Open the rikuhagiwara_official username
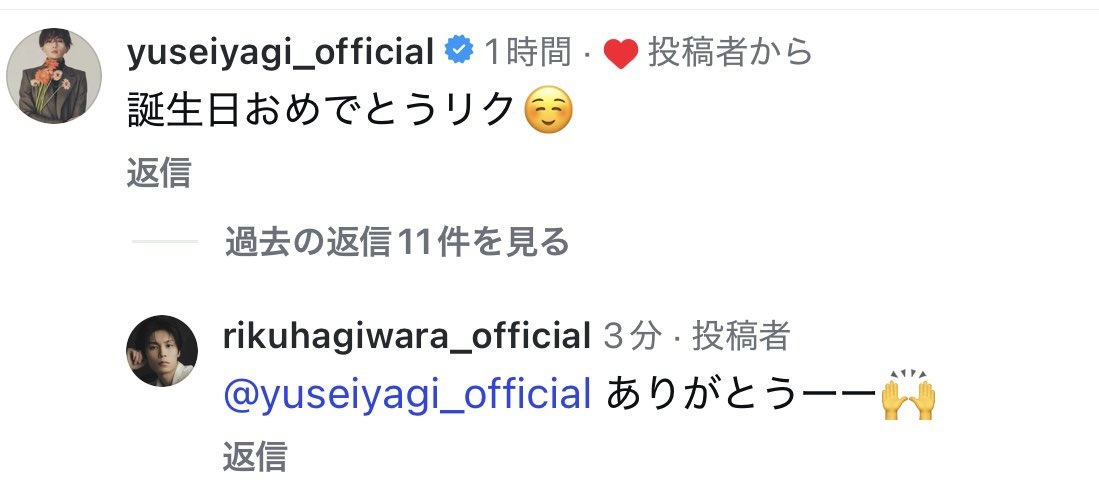The height and width of the screenshot is (497, 1099). click(407, 337)
